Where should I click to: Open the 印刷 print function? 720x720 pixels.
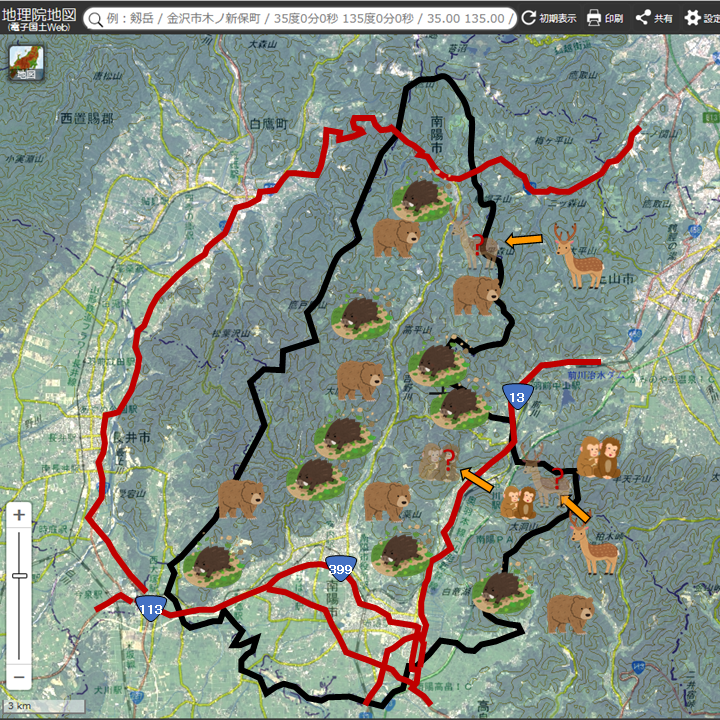604,18
